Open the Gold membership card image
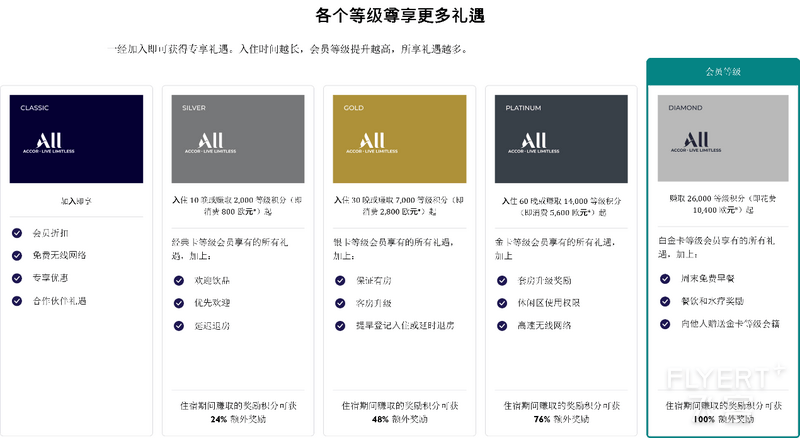Viewport: 800px width, 438px height. point(399,139)
